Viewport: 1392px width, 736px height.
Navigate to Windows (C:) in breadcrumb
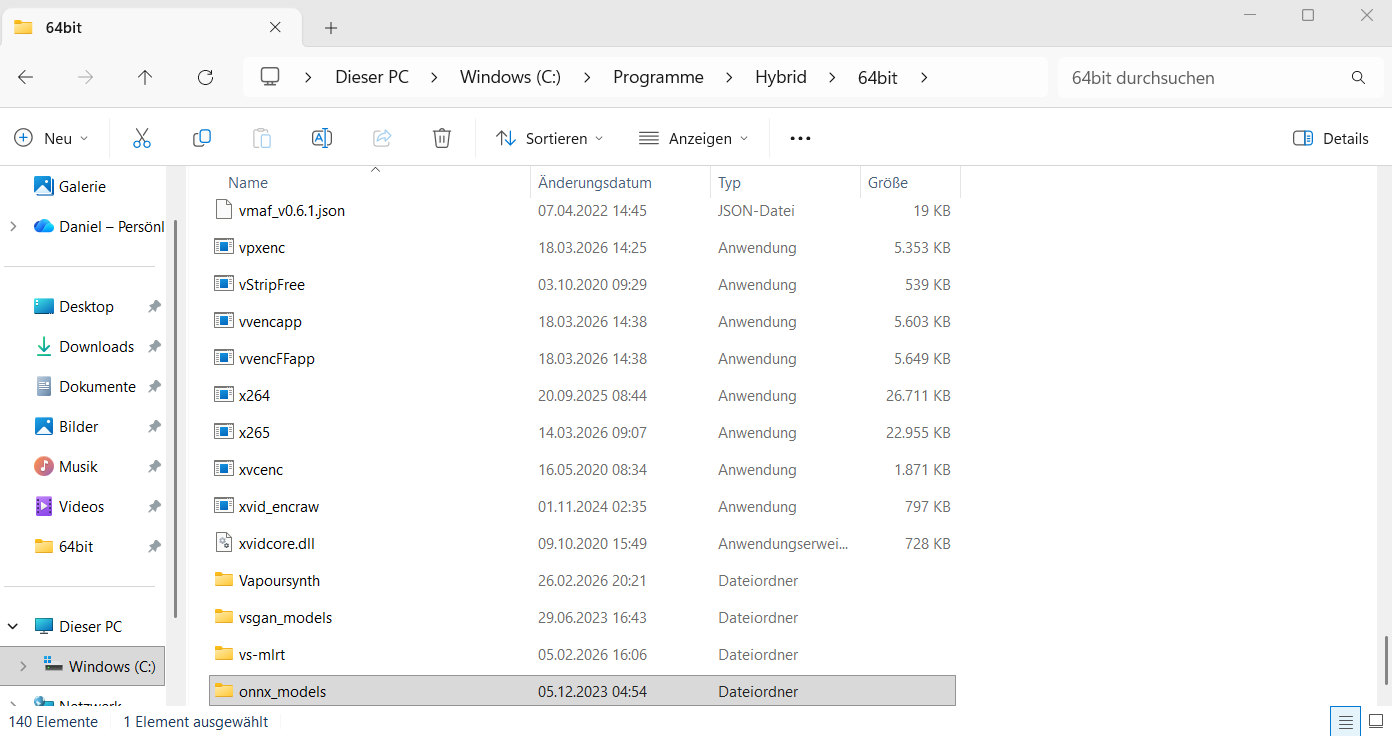(x=510, y=77)
